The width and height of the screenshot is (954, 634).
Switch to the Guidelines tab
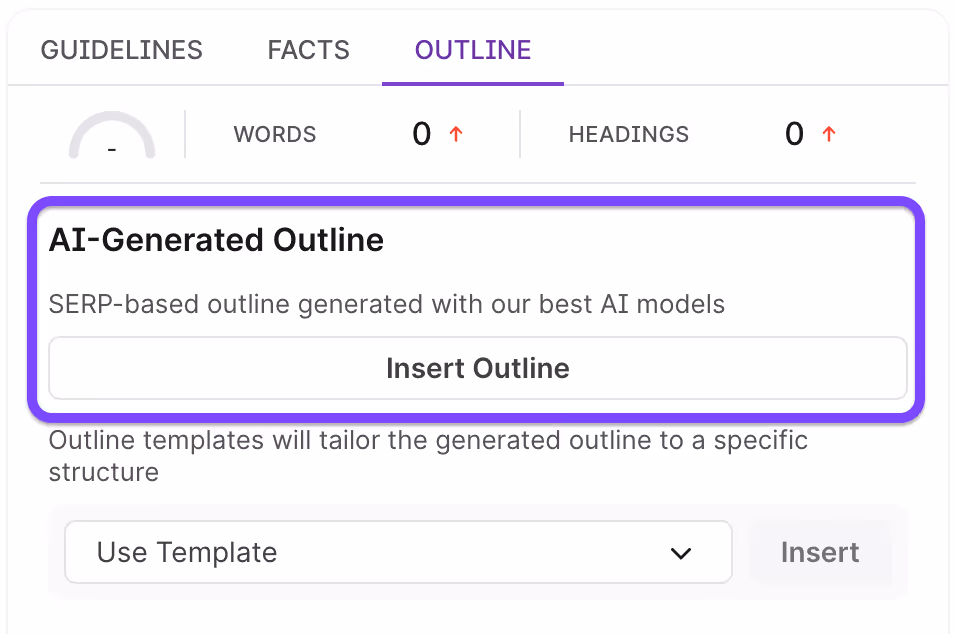tap(121, 50)
